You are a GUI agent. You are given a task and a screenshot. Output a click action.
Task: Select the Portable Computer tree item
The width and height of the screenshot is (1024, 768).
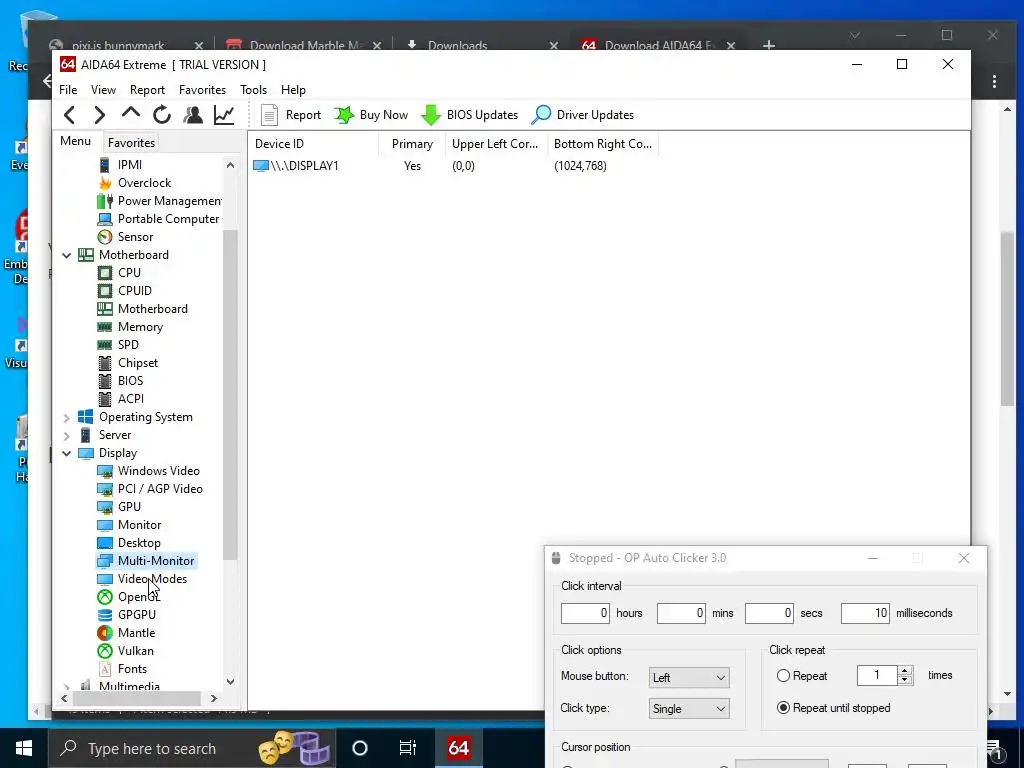159,219
